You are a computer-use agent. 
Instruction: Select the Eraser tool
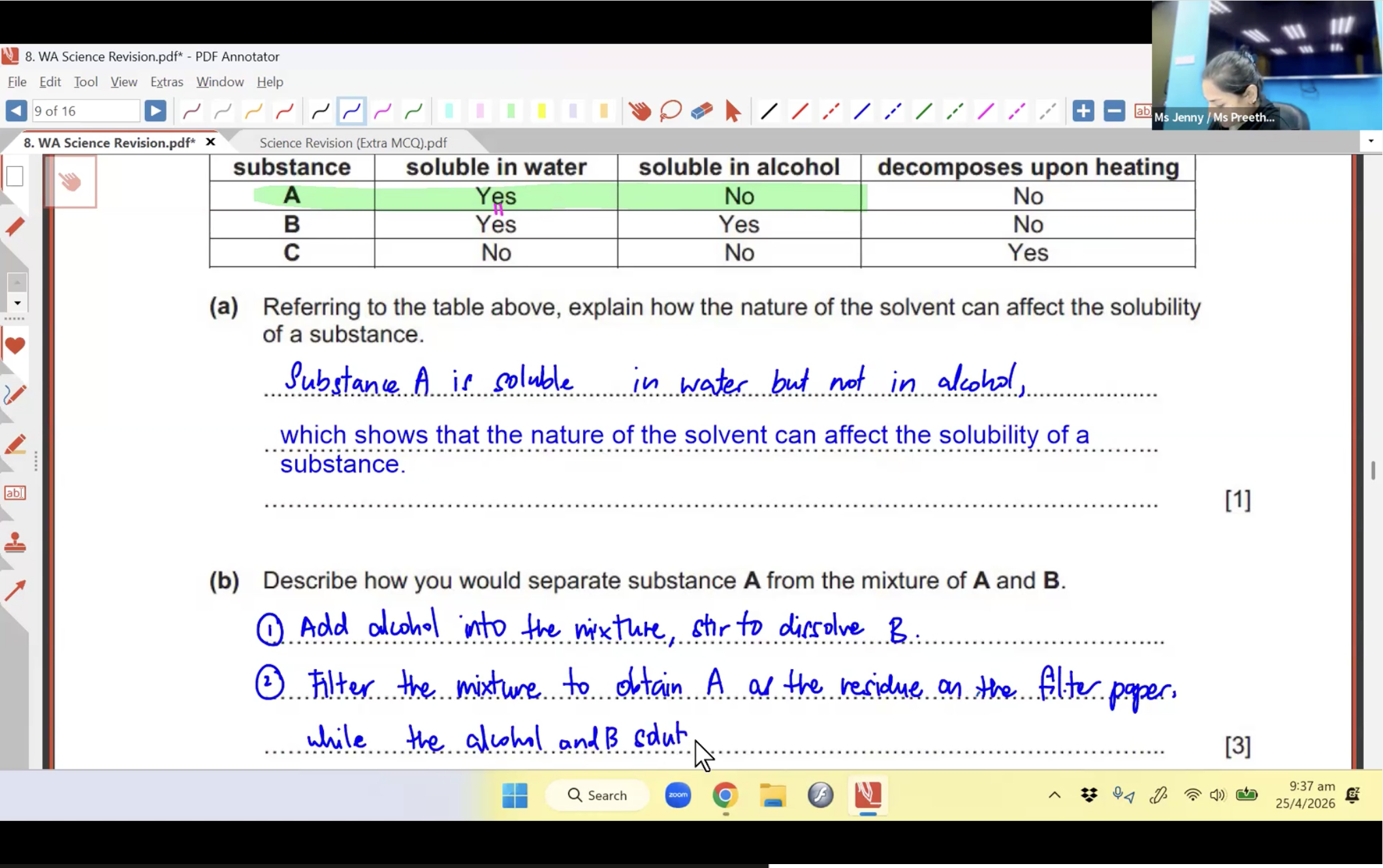coord(702,112)
